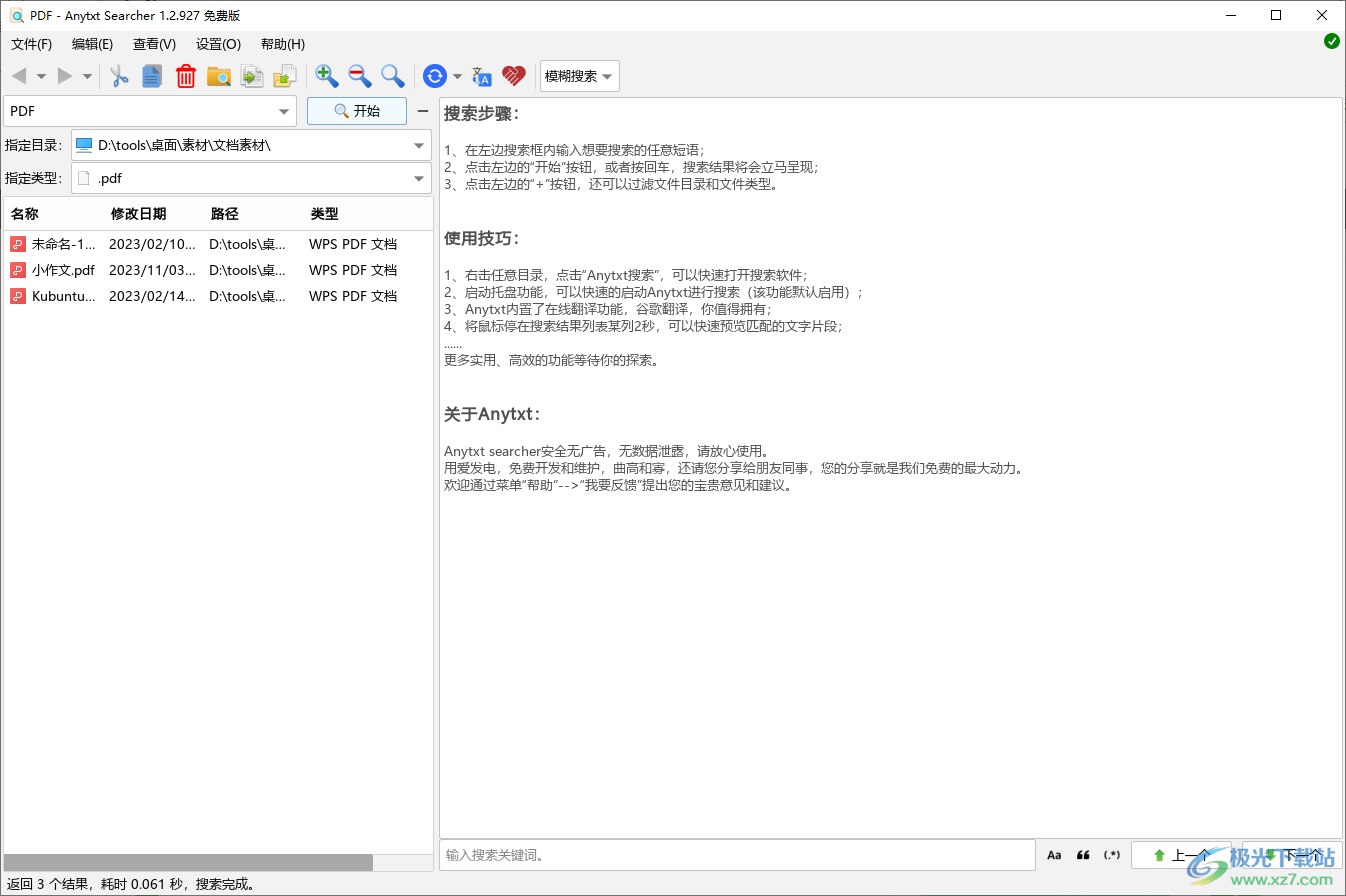Open the 文件(F) menu
Screen dimensions: 1346x896
[31, 44]
